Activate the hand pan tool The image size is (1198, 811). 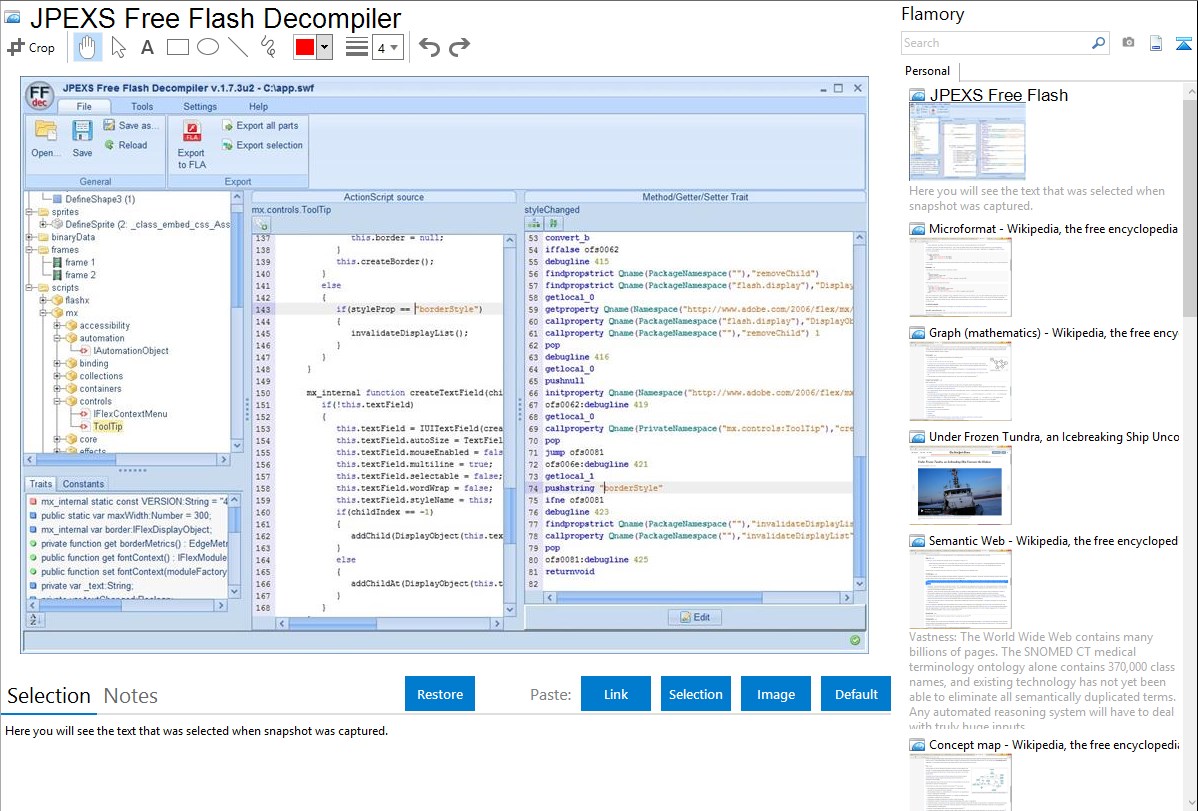click(87, 47)
